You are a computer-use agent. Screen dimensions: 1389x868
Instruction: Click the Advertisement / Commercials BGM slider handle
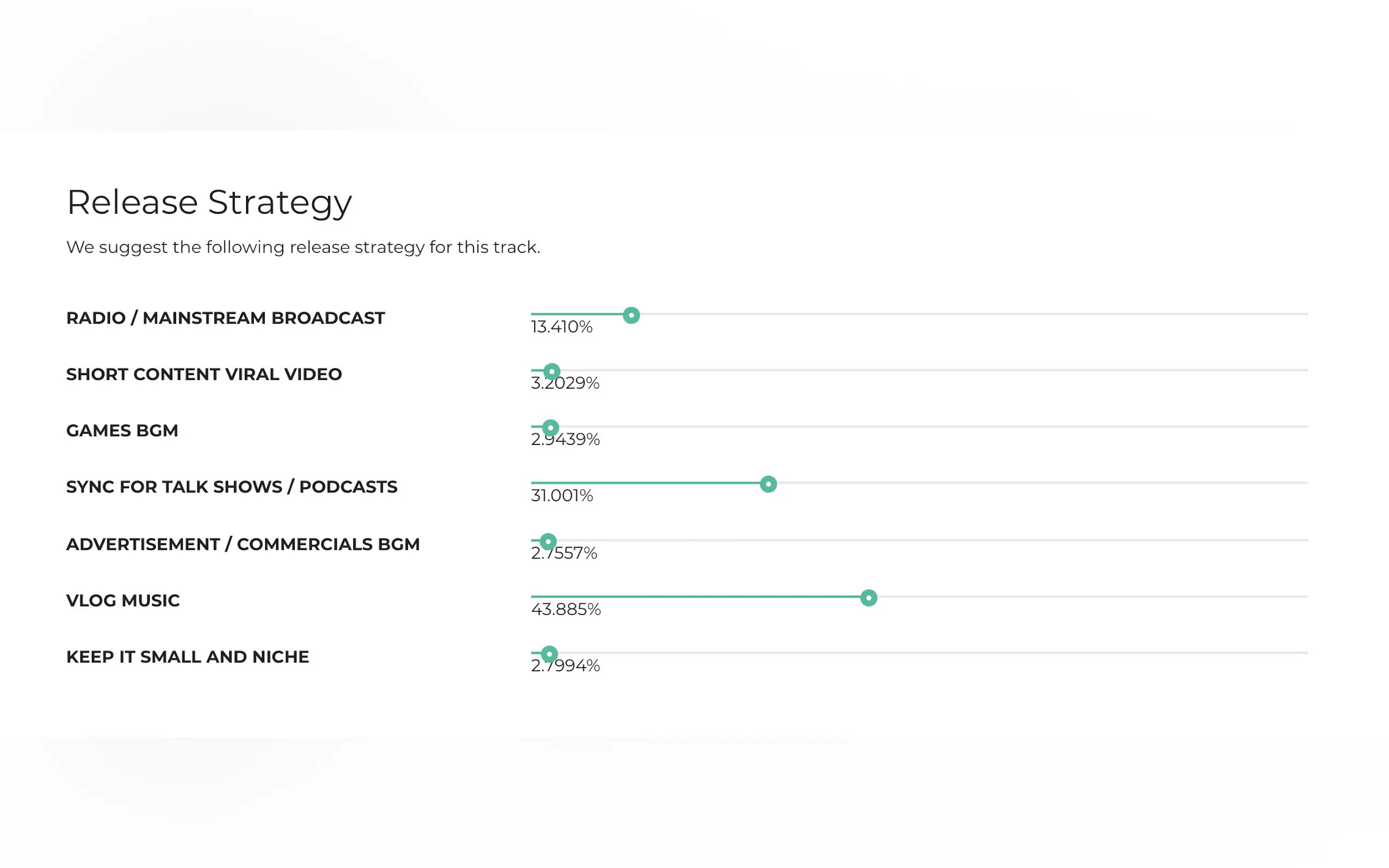pos(548,541)
